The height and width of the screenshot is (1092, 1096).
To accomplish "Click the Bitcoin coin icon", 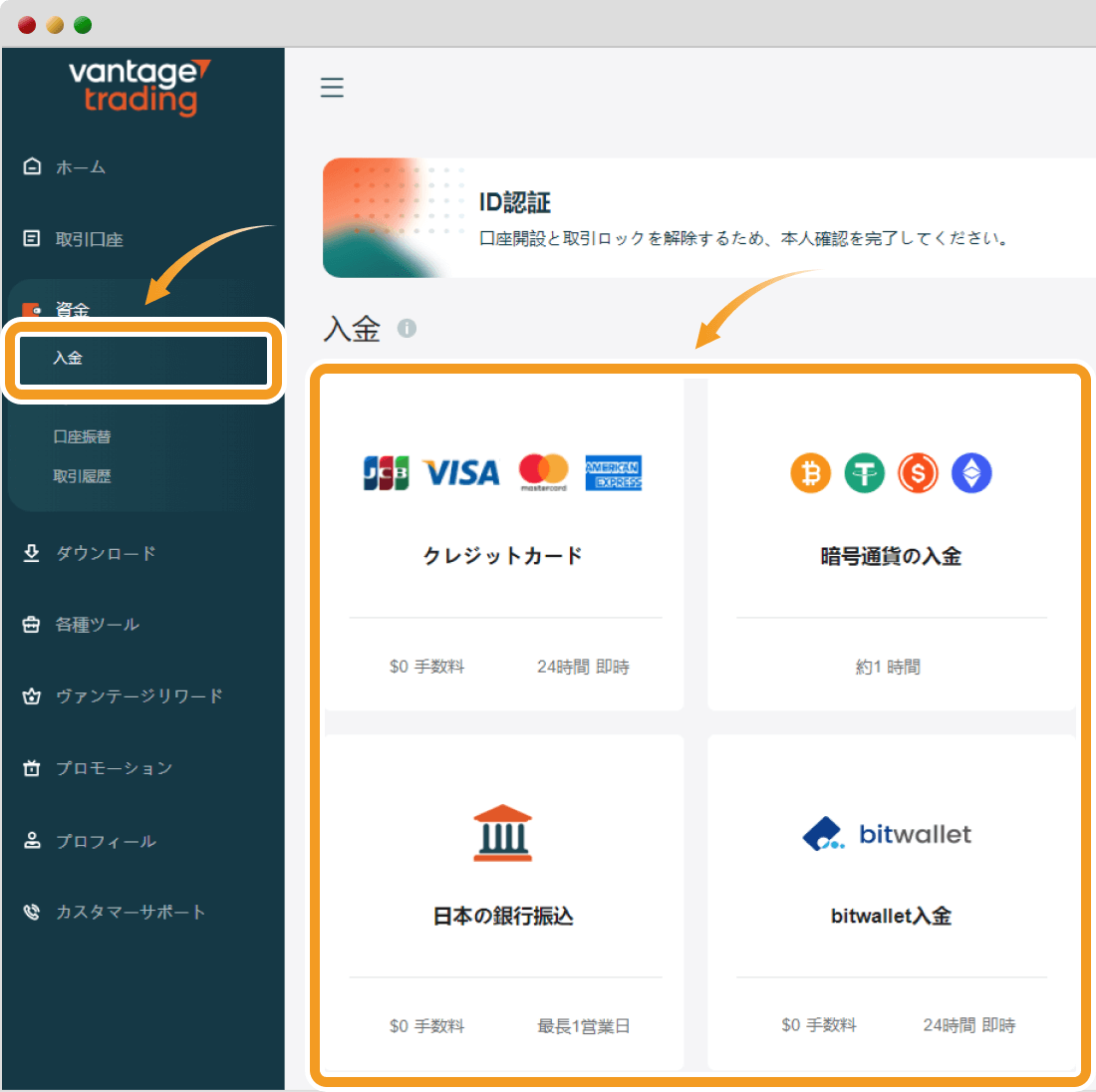I will coord(811,473).
